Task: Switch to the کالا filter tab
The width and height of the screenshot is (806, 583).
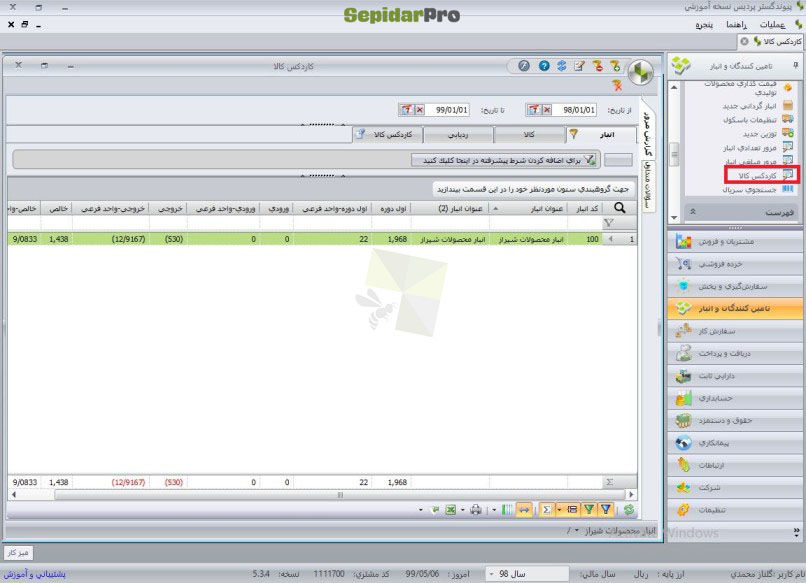Action: tap(529, 135)
